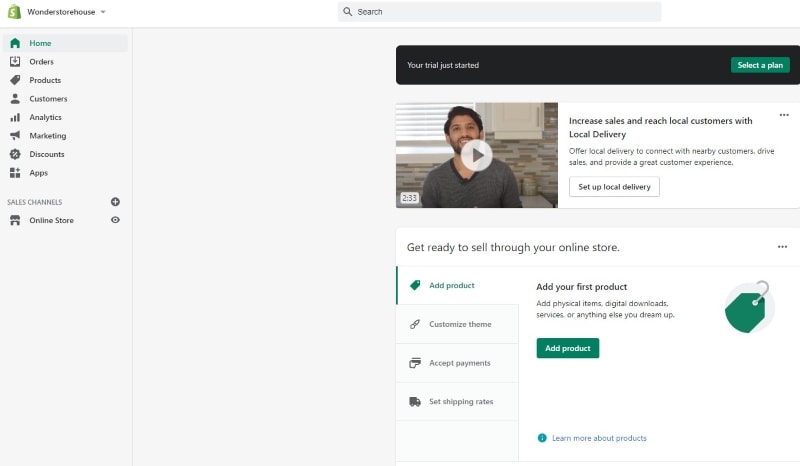Click the Select a plan button
800x466 pixels.
coord(760,65)
